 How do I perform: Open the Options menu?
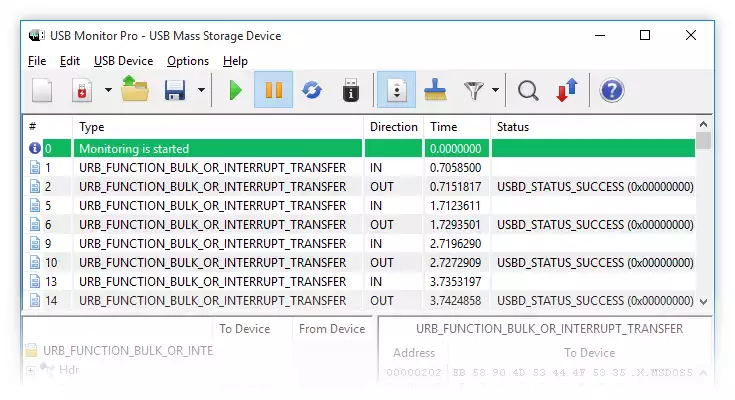click(x=188, y=61)
